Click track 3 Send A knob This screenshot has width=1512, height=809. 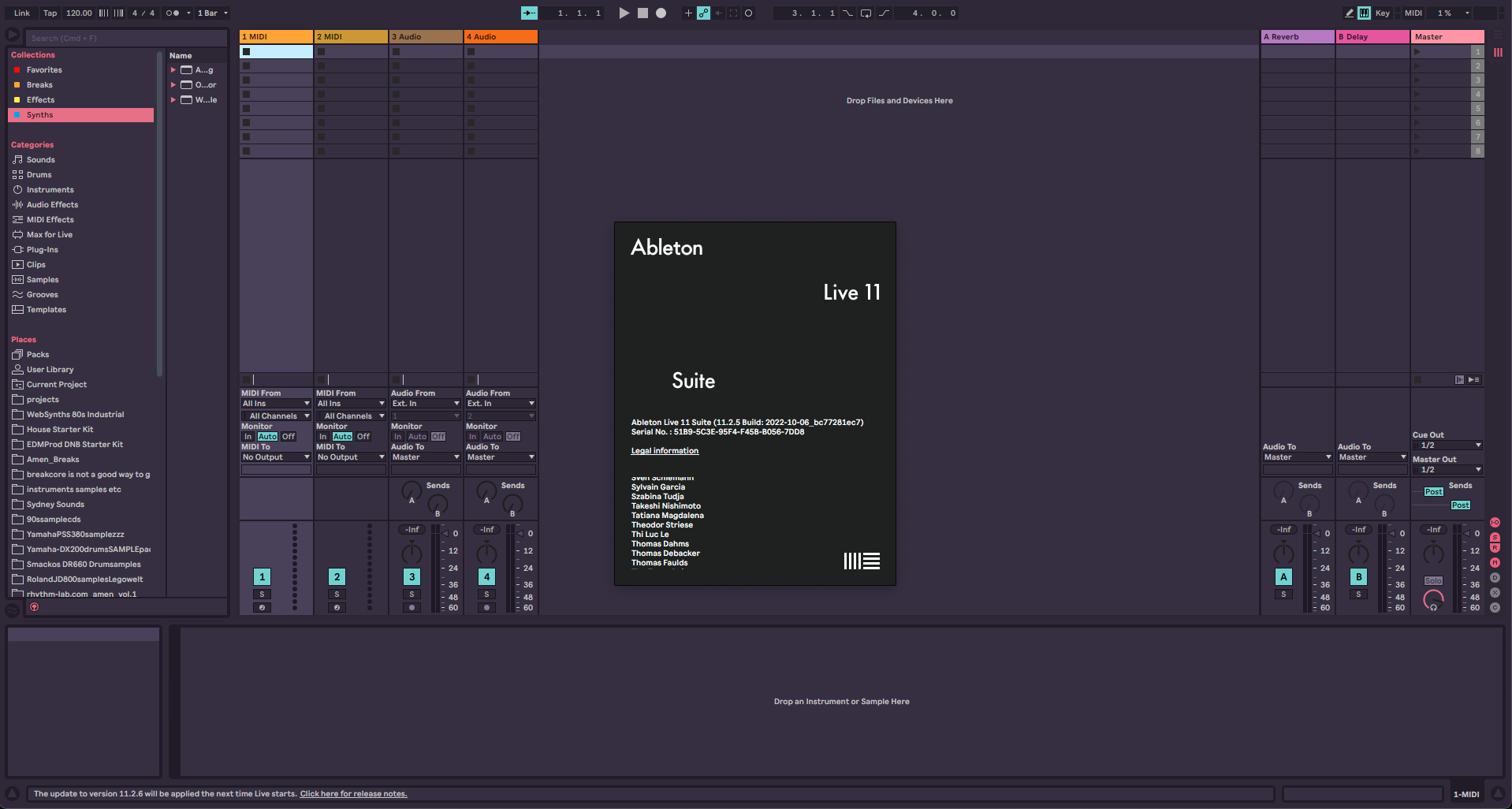pyautogui.click(x=412, y=490)
